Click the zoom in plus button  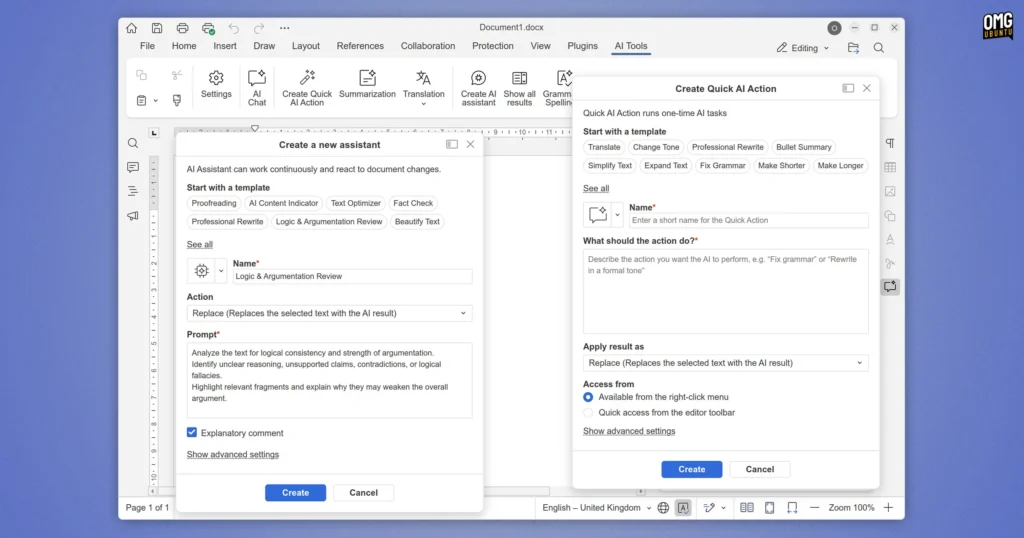click(888, 508)
